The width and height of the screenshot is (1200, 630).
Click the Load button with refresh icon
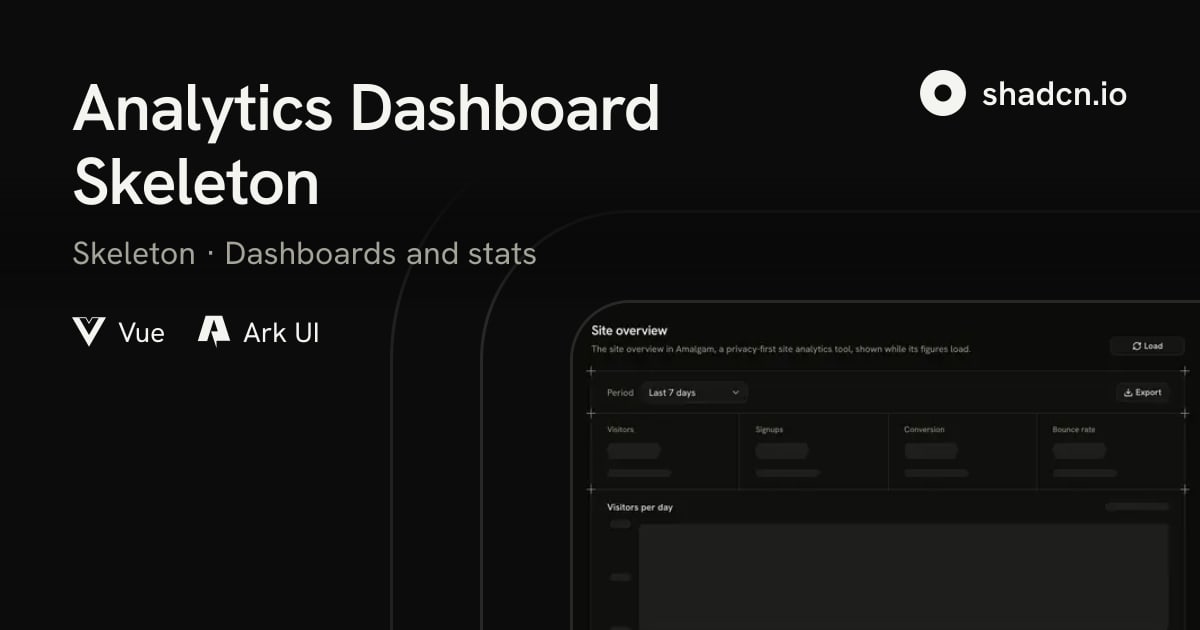click(x=1147, y=346)
